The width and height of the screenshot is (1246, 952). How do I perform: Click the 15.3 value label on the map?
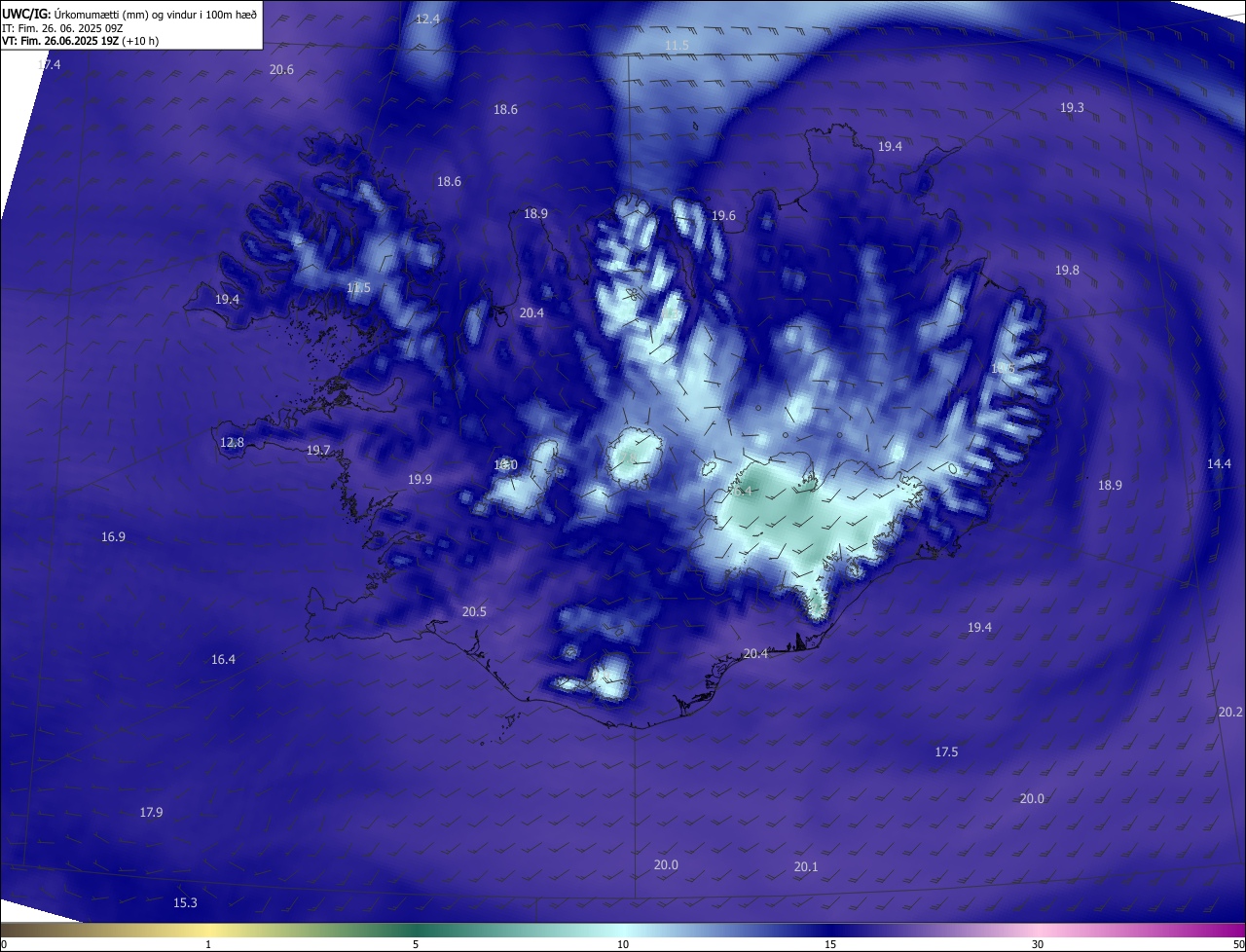[x=185, y=902]
